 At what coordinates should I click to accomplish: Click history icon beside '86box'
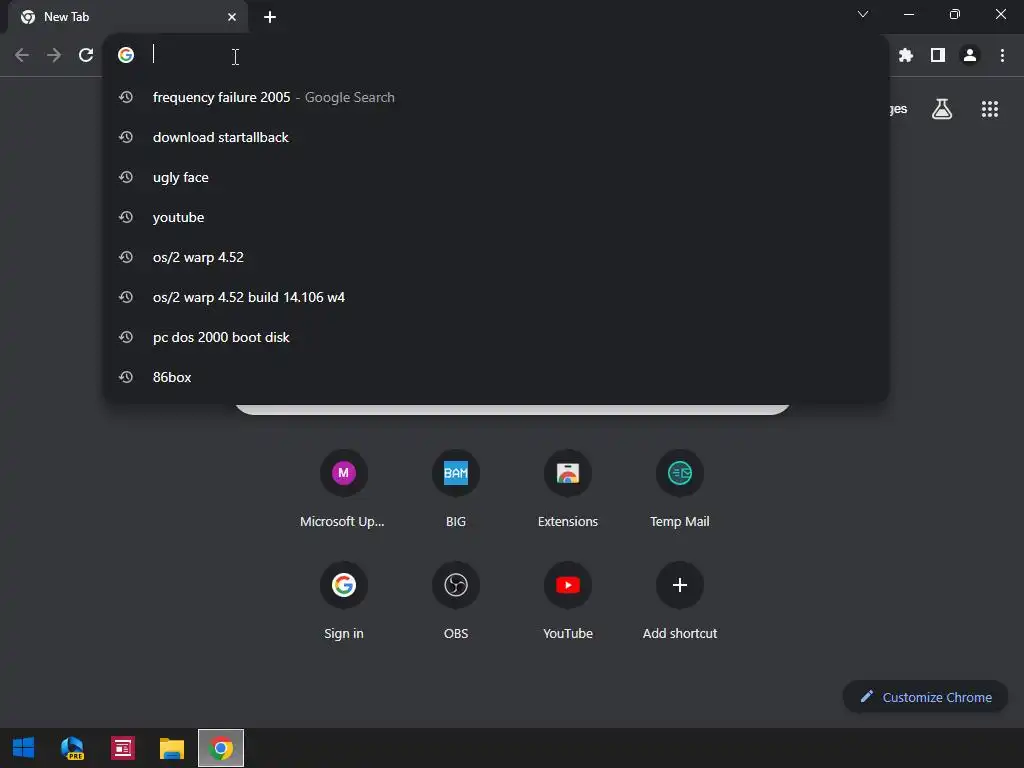[x=126, y=377]
